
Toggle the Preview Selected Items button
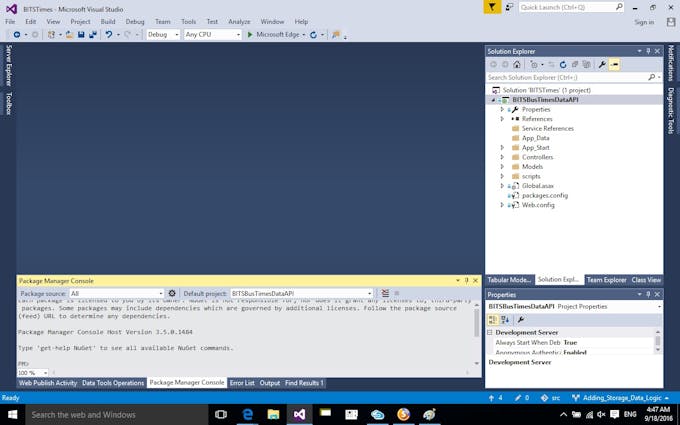click(614, 64)
